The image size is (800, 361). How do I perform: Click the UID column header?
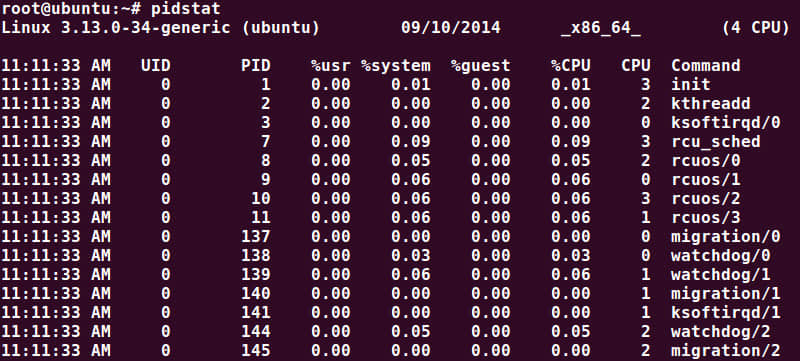[156, 65]
